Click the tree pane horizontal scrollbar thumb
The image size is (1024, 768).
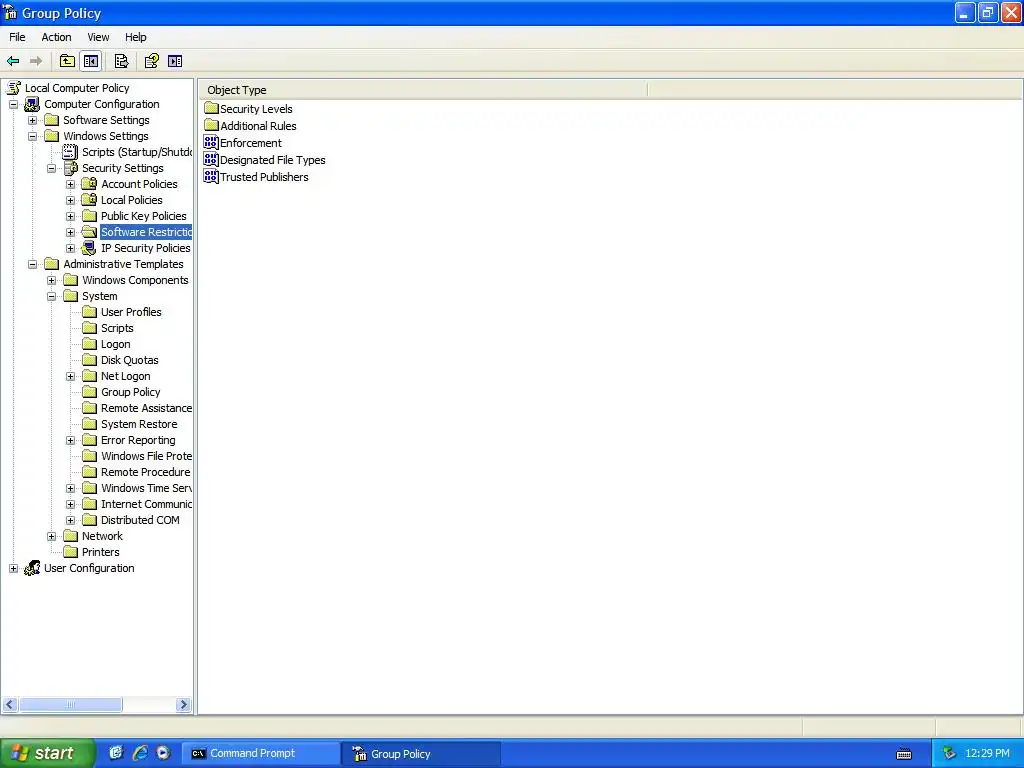point(71,705)
